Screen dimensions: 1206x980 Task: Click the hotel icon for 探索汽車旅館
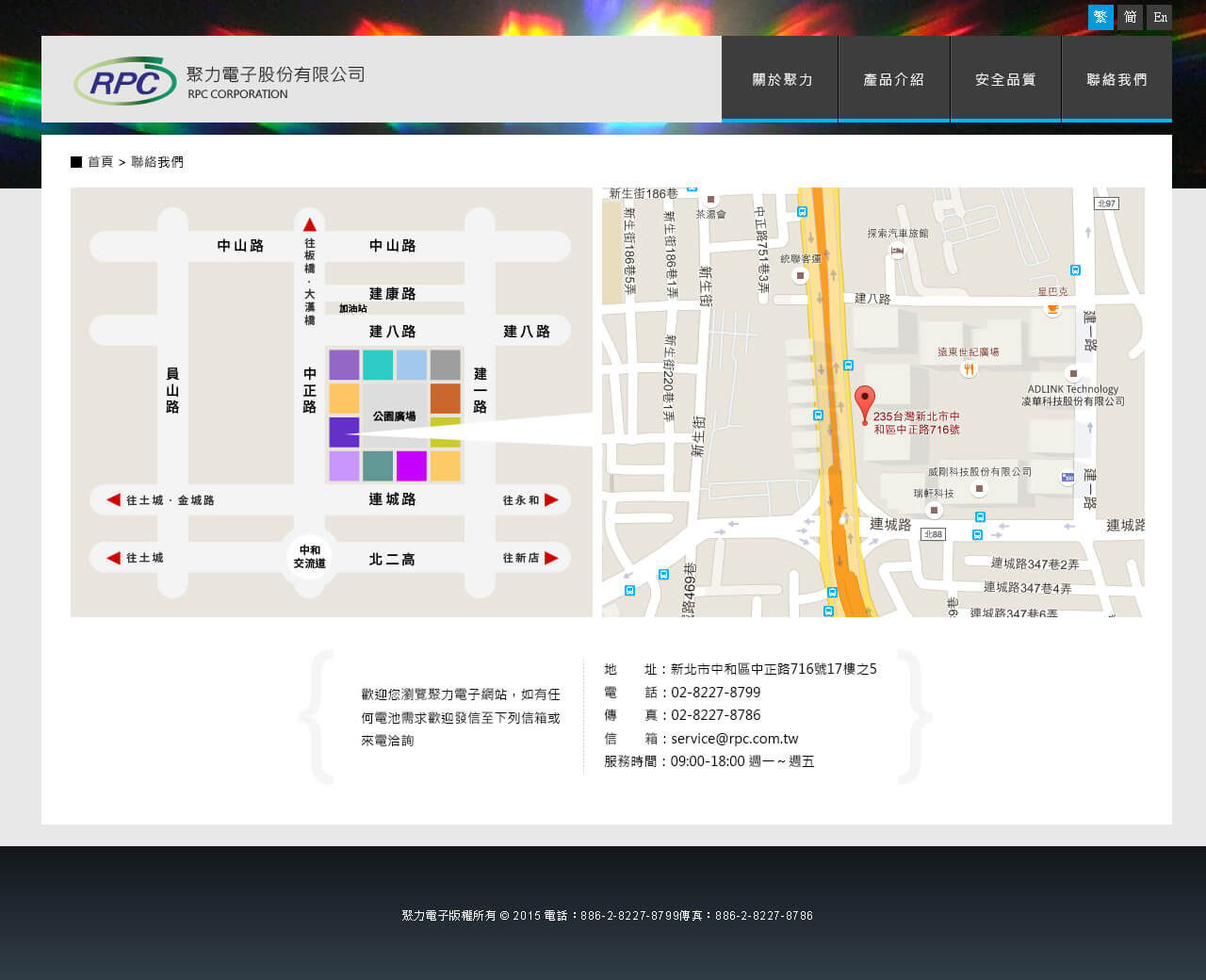click(x=897, y=251)
